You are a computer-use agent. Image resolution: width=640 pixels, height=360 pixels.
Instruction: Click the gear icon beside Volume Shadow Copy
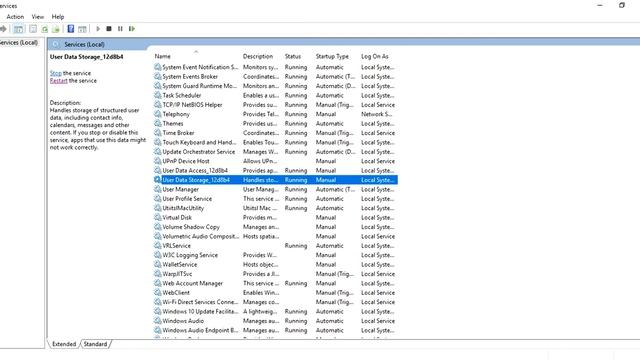[x=158, y=227]
